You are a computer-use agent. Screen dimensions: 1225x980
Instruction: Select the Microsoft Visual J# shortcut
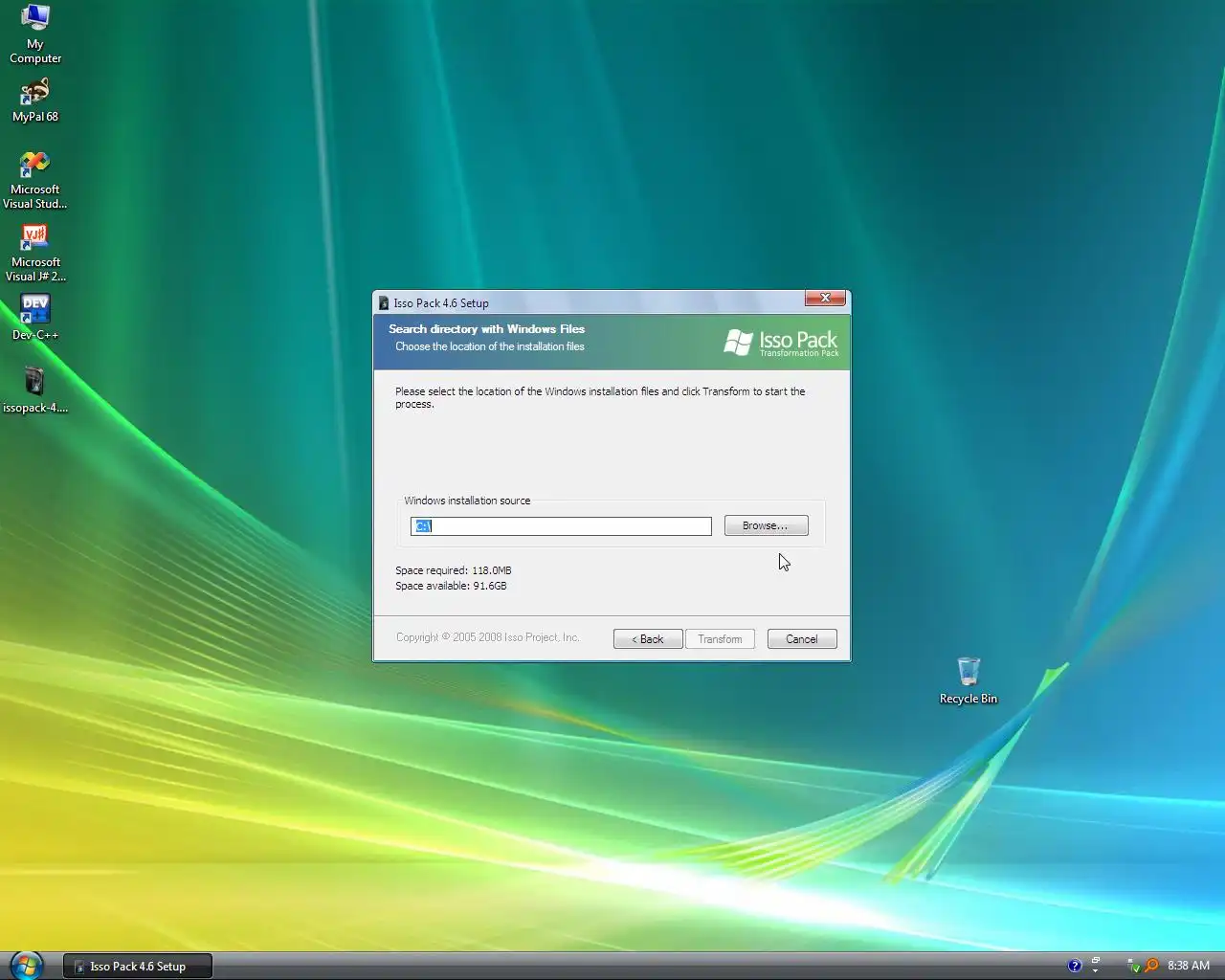tap(35, 253)
